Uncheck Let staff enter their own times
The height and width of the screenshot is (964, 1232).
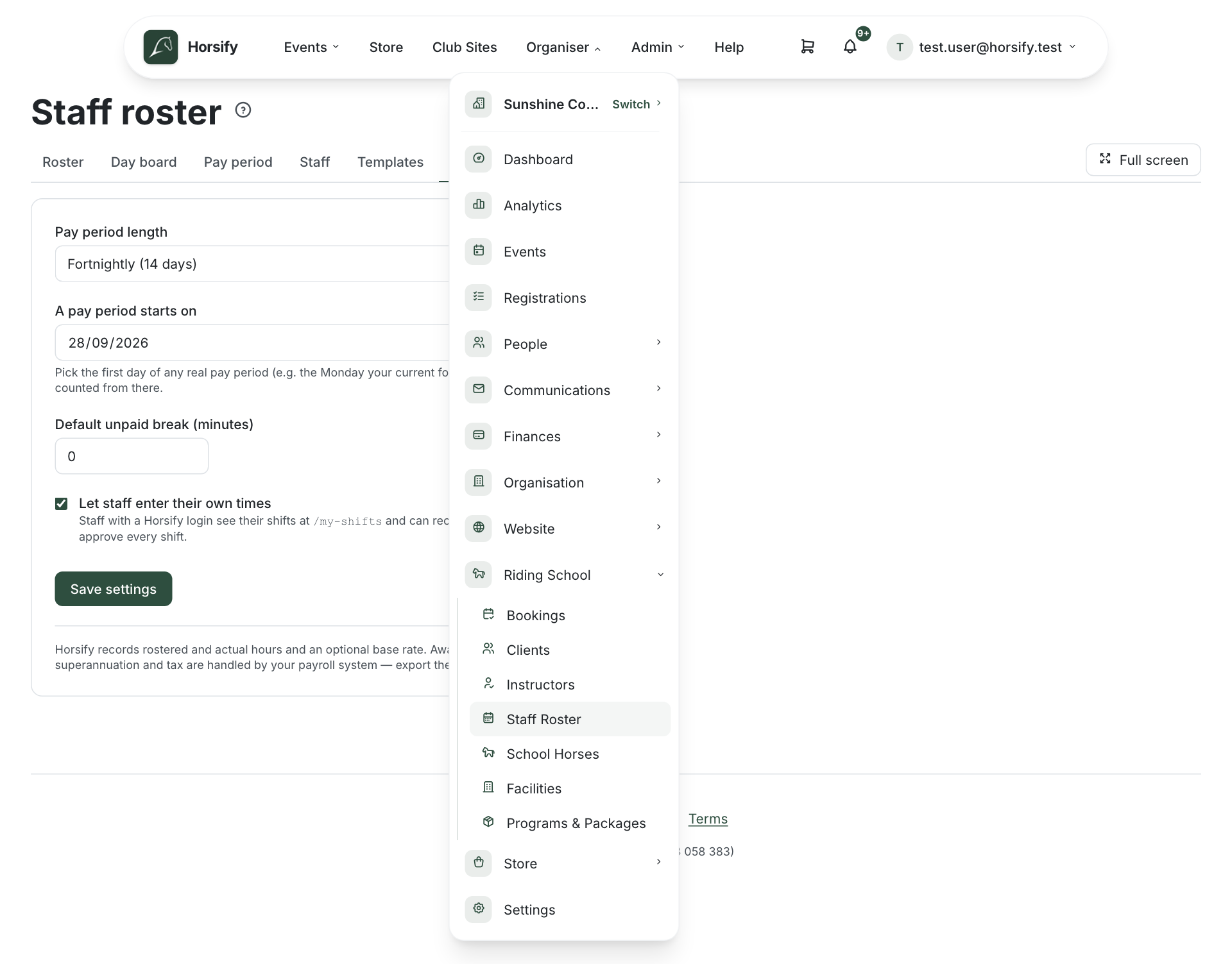[61, 503]
